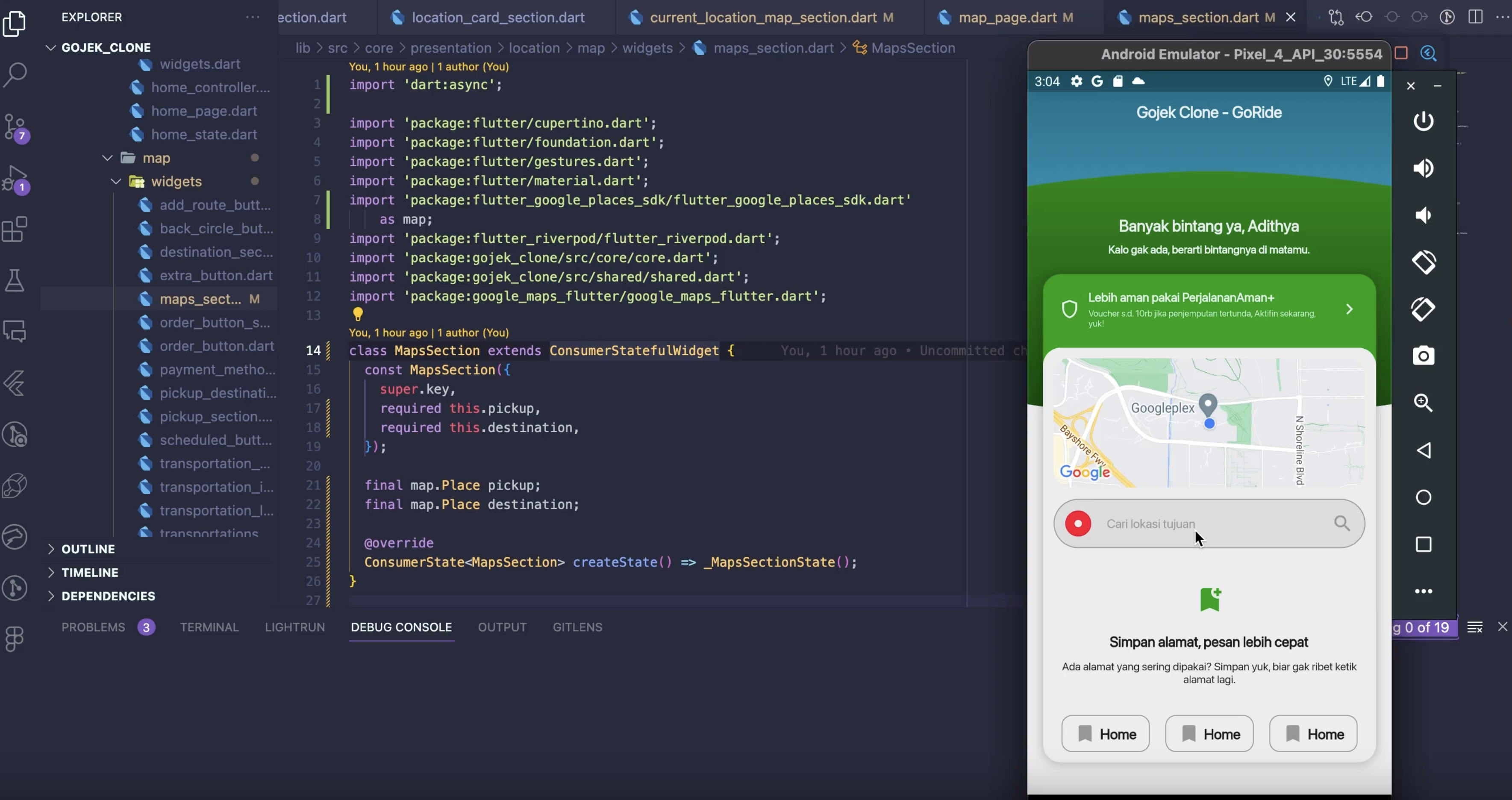This screenshot has width=1512, height=800.
Task: Click the emulator power button
Action: click(1424, 121)
